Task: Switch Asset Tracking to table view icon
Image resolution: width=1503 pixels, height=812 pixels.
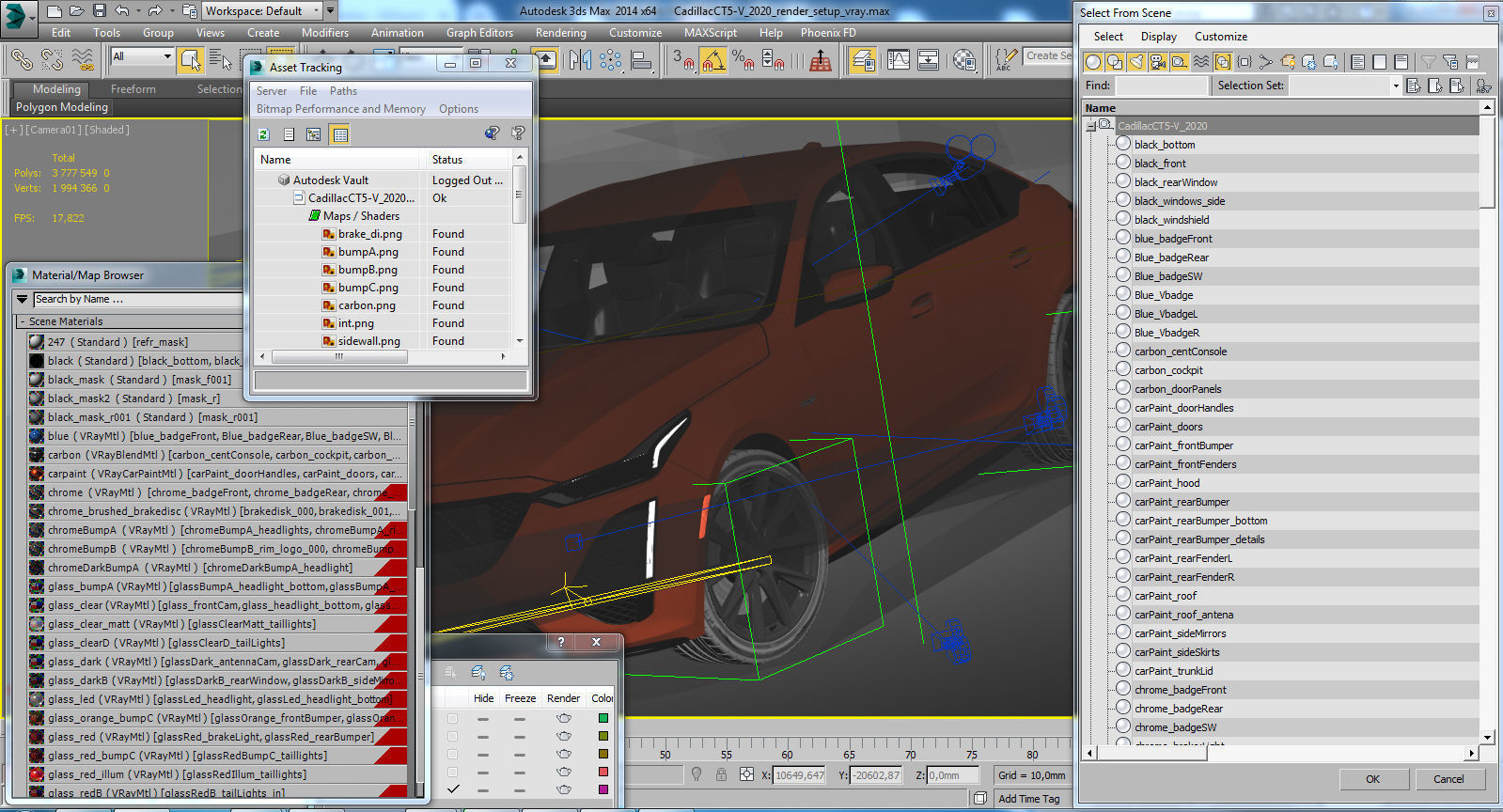Action: (340, 134)
